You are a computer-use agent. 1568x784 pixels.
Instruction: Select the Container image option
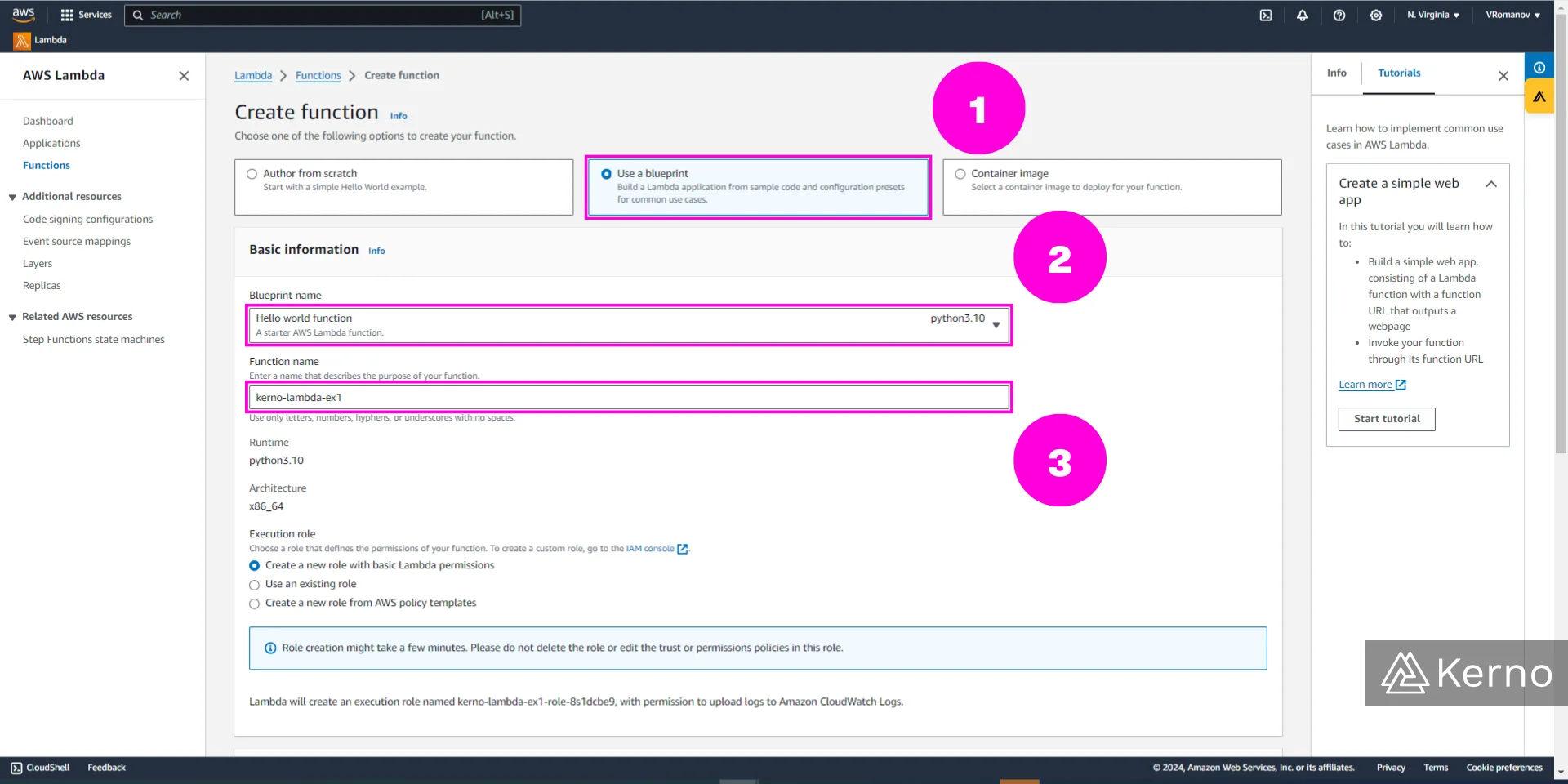[x=960, y=174]
